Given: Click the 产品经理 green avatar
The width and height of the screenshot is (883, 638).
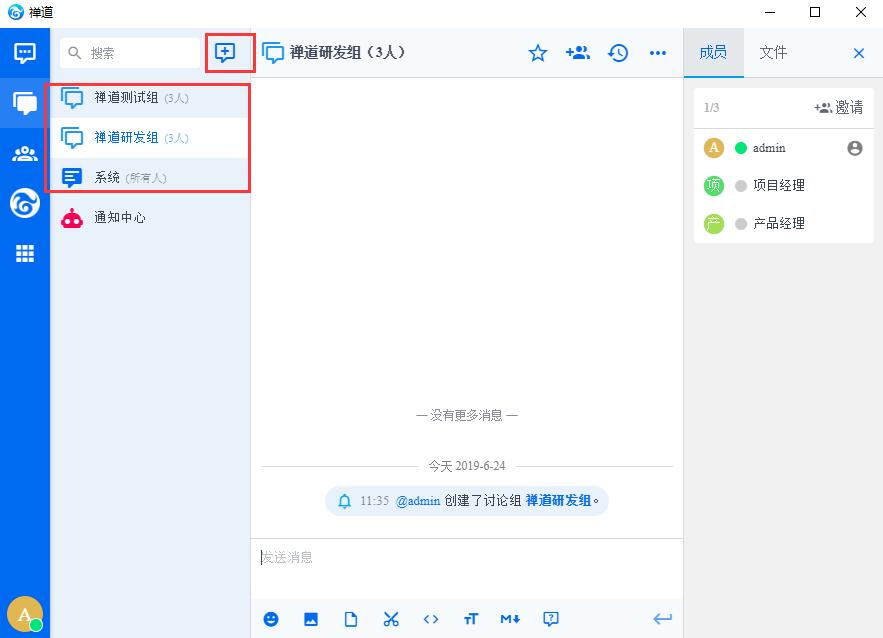Looking at the screenshot, I should point(713,224).
